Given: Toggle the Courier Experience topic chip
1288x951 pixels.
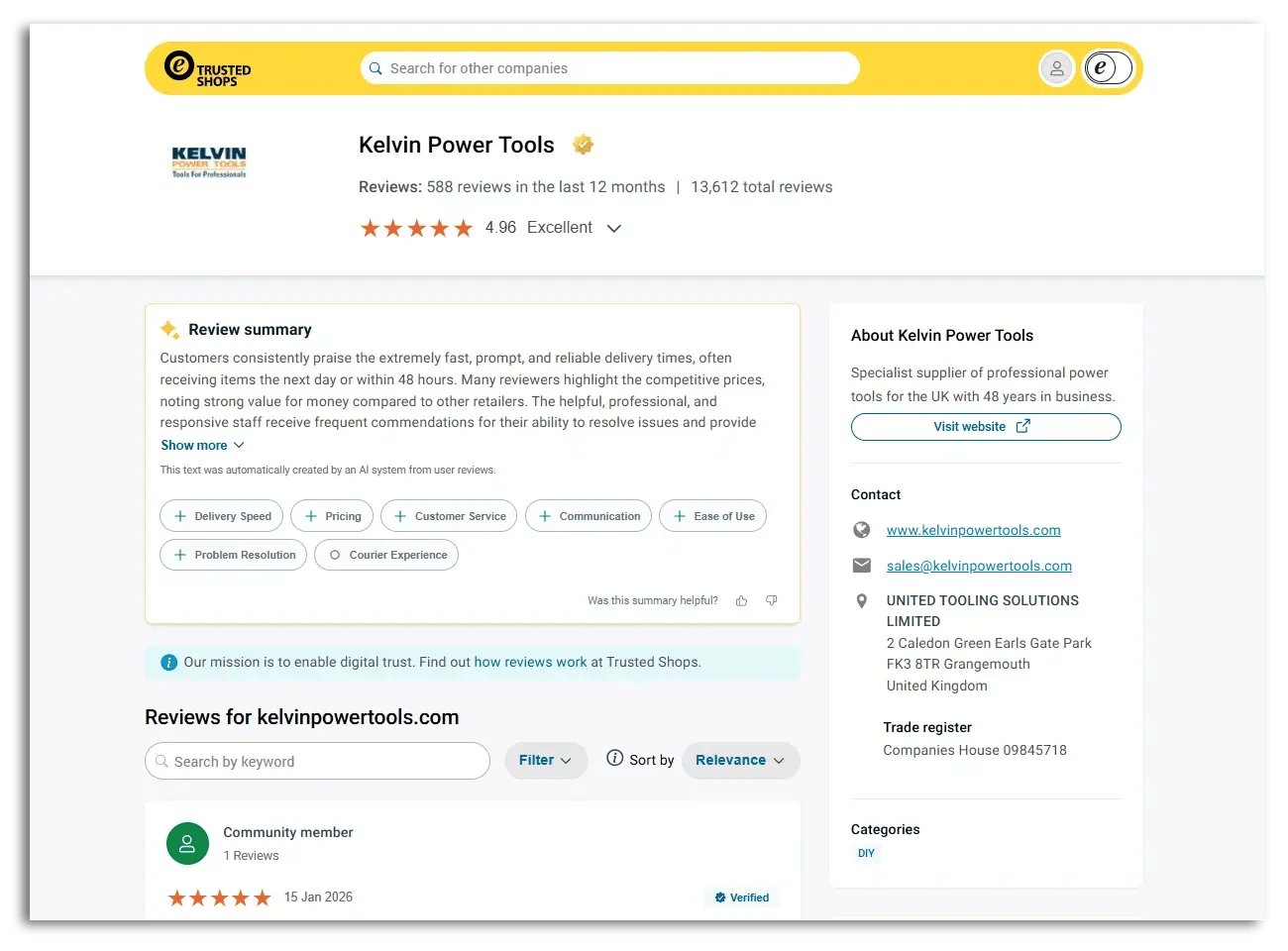Looking at the screenshot, I should [385, 555].
